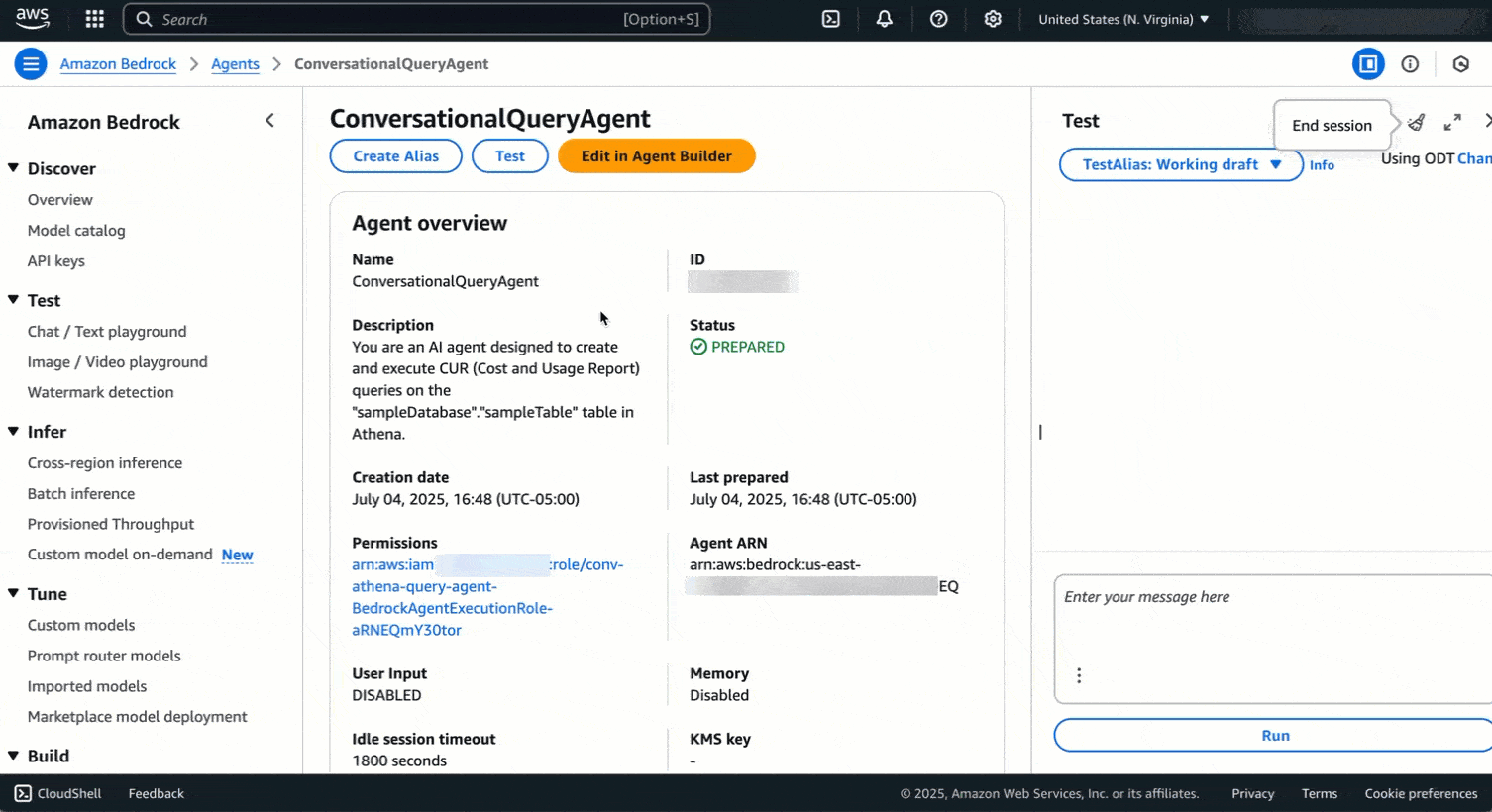
Task: Open Marketplace model deployment
Action: pos(138,717)
